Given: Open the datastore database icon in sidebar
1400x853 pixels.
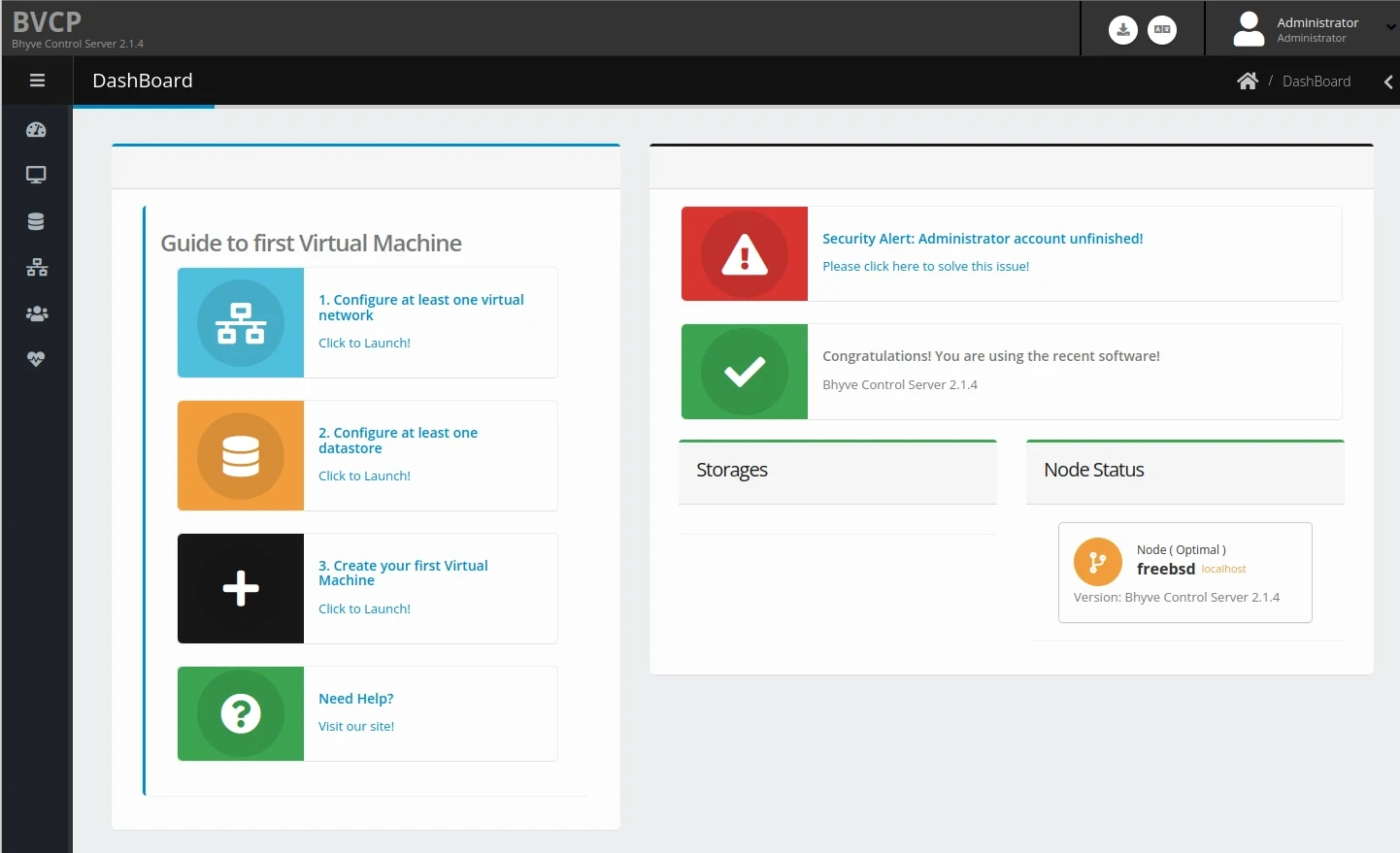Looking at the screenshot, I should [x=36, y=221].
